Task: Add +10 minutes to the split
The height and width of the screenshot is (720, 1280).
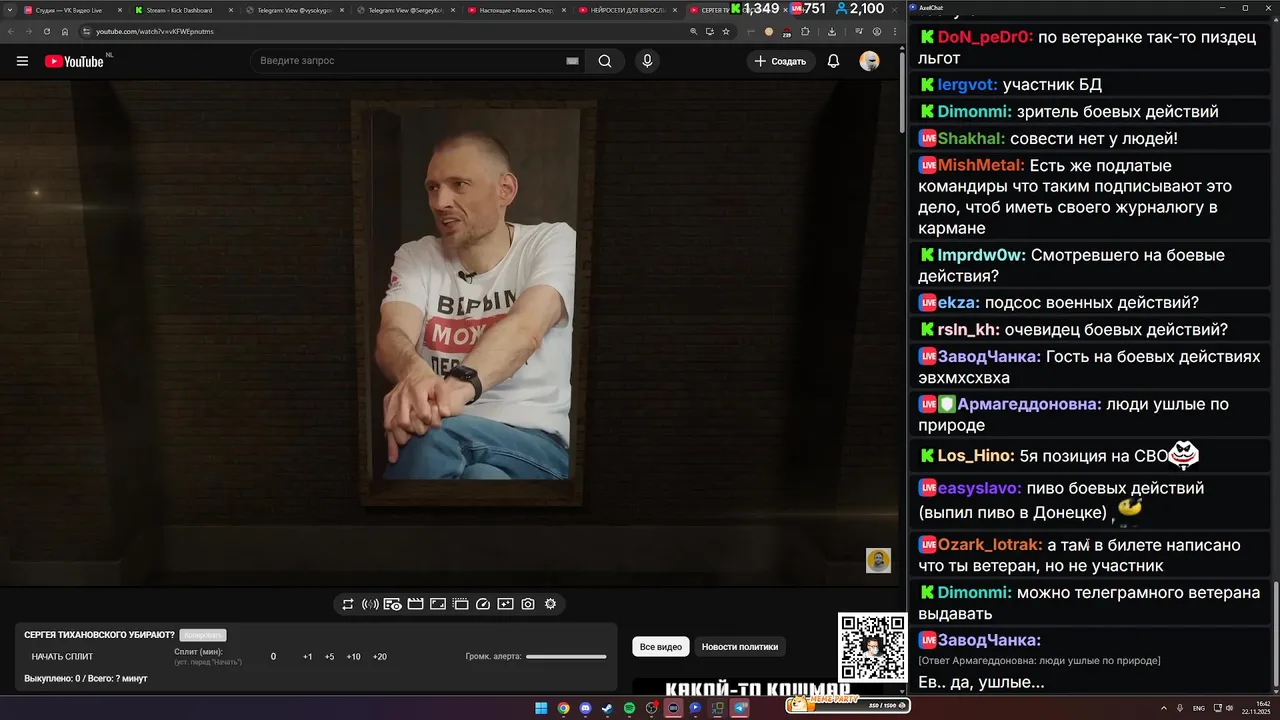Action: 353,657
